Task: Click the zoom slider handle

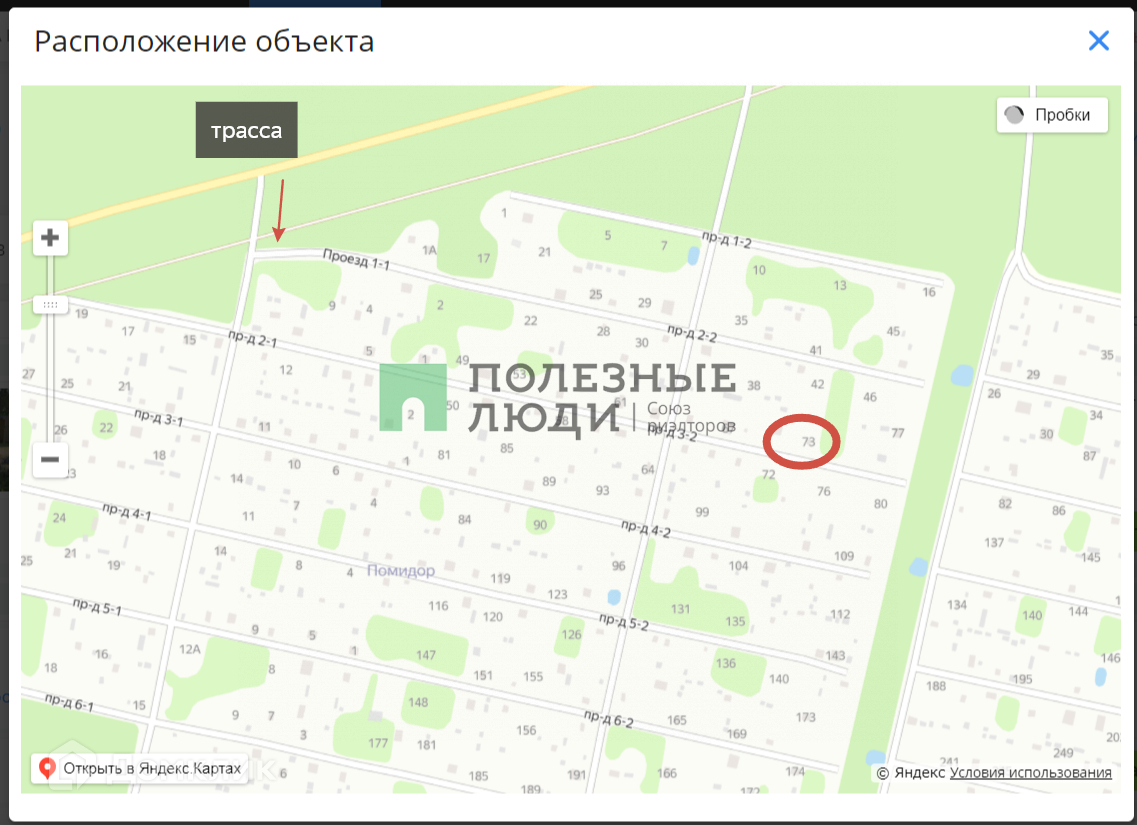Action: pyautogui.click(x=50, y=304)
